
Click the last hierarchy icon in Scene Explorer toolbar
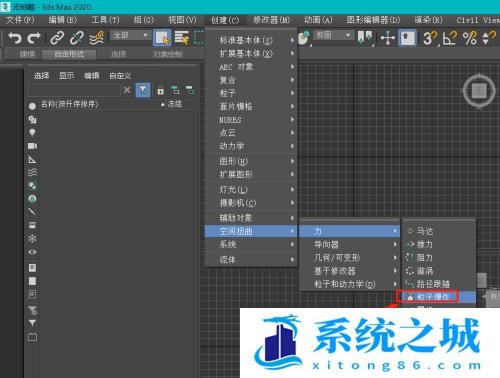(190, 90)
